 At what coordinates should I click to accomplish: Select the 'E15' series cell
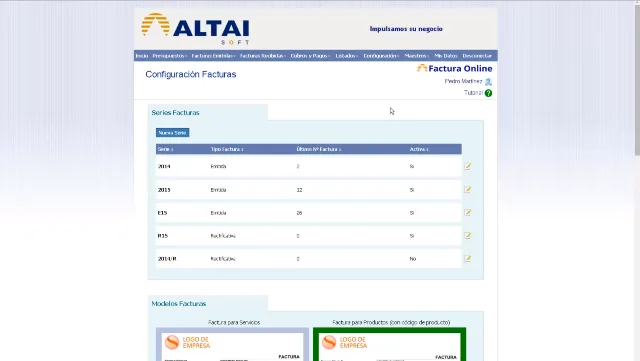(x=162, y=213)
